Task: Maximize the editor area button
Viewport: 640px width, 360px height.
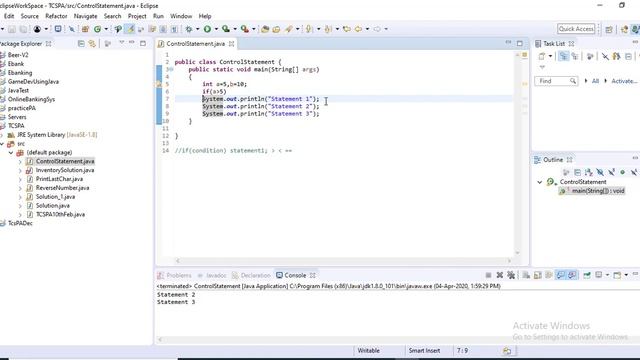Action: [520, 43]
